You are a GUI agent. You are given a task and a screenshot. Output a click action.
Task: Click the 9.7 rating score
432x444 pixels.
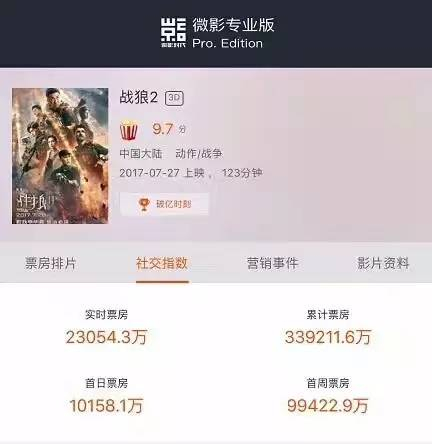coord(163,129)
